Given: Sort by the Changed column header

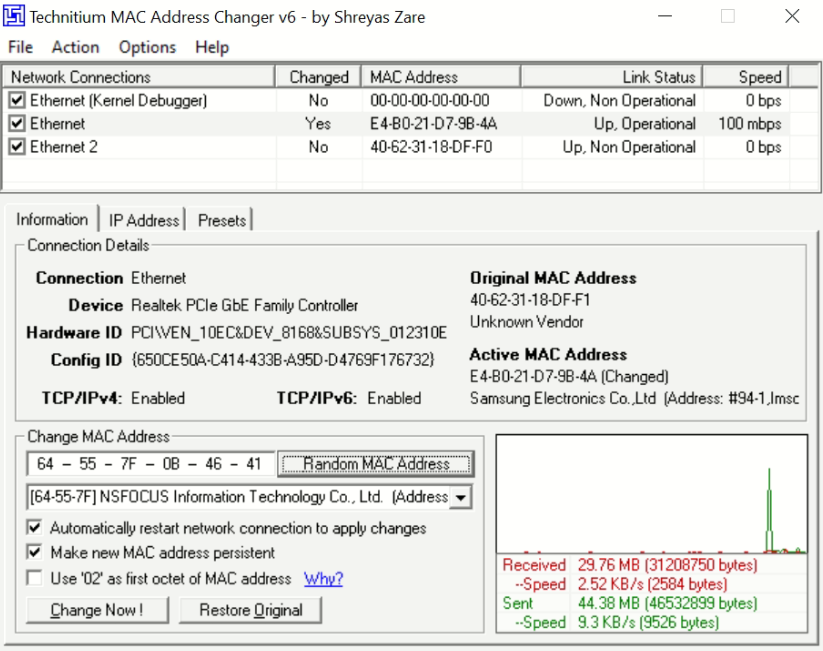Looking at the screenshot, I should click(x=319, y=77).
